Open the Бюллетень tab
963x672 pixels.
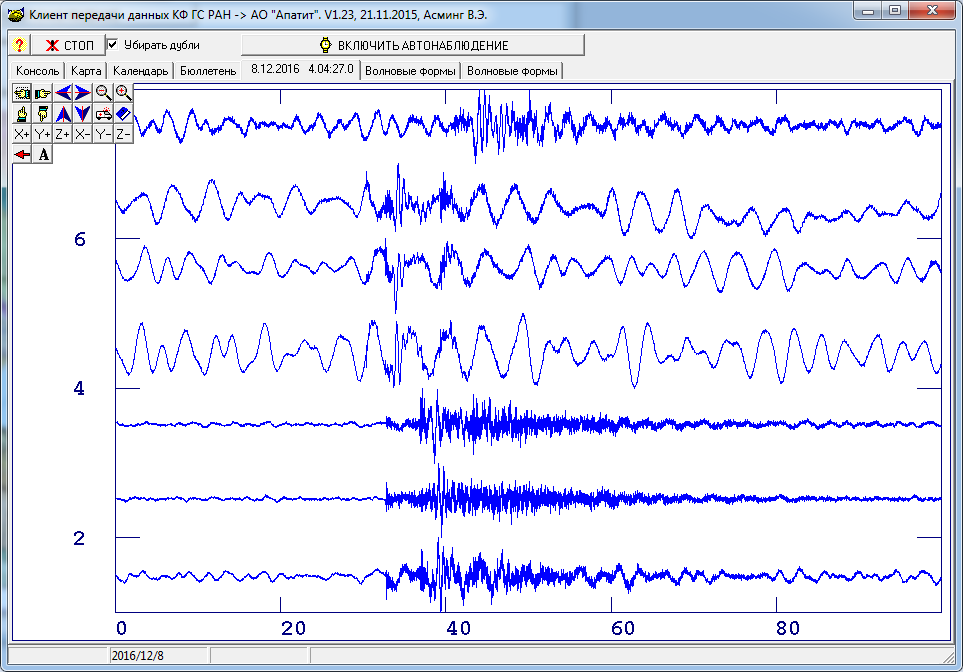[208, 71]
